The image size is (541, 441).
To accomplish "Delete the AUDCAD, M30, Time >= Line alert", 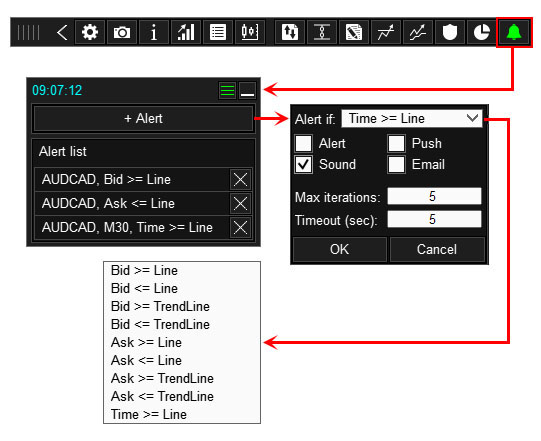I will click(240, 227).
